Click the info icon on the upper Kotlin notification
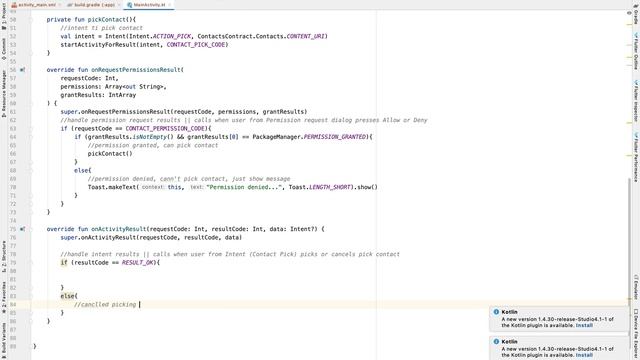This screenshot has width=640, height=360. click(x=496, y=312)
